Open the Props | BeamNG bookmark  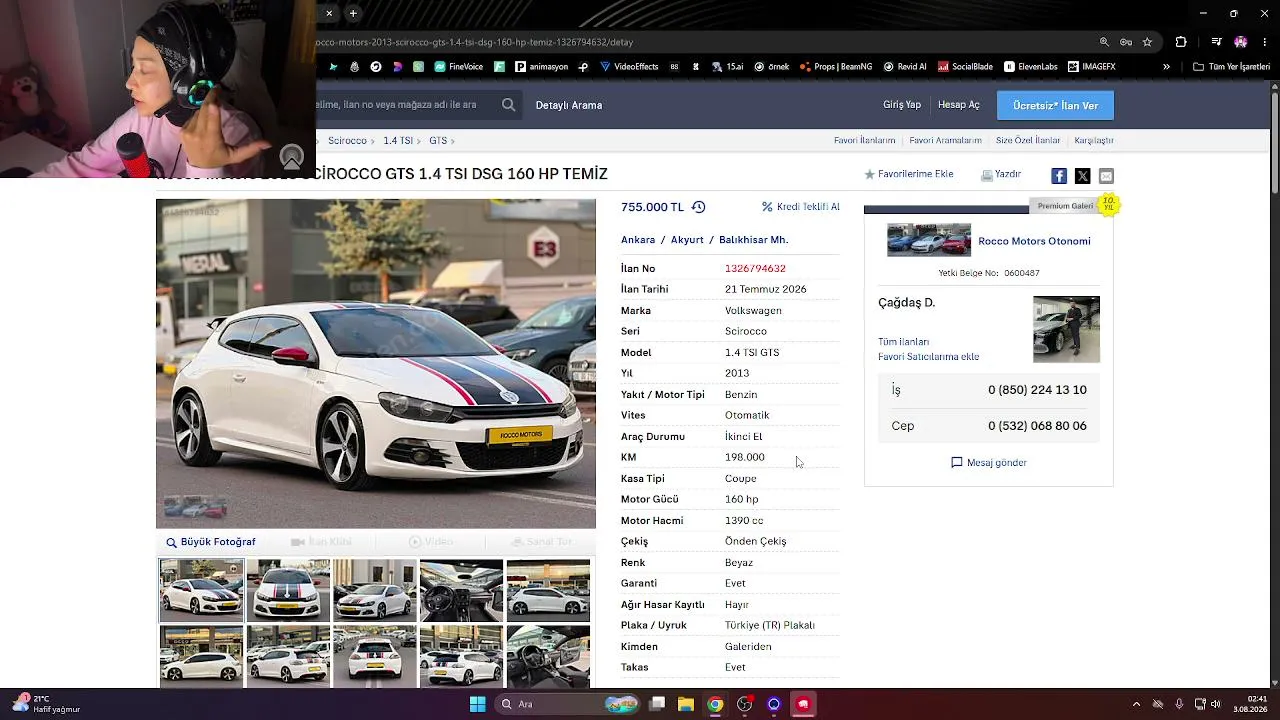(x=836, y=67)
